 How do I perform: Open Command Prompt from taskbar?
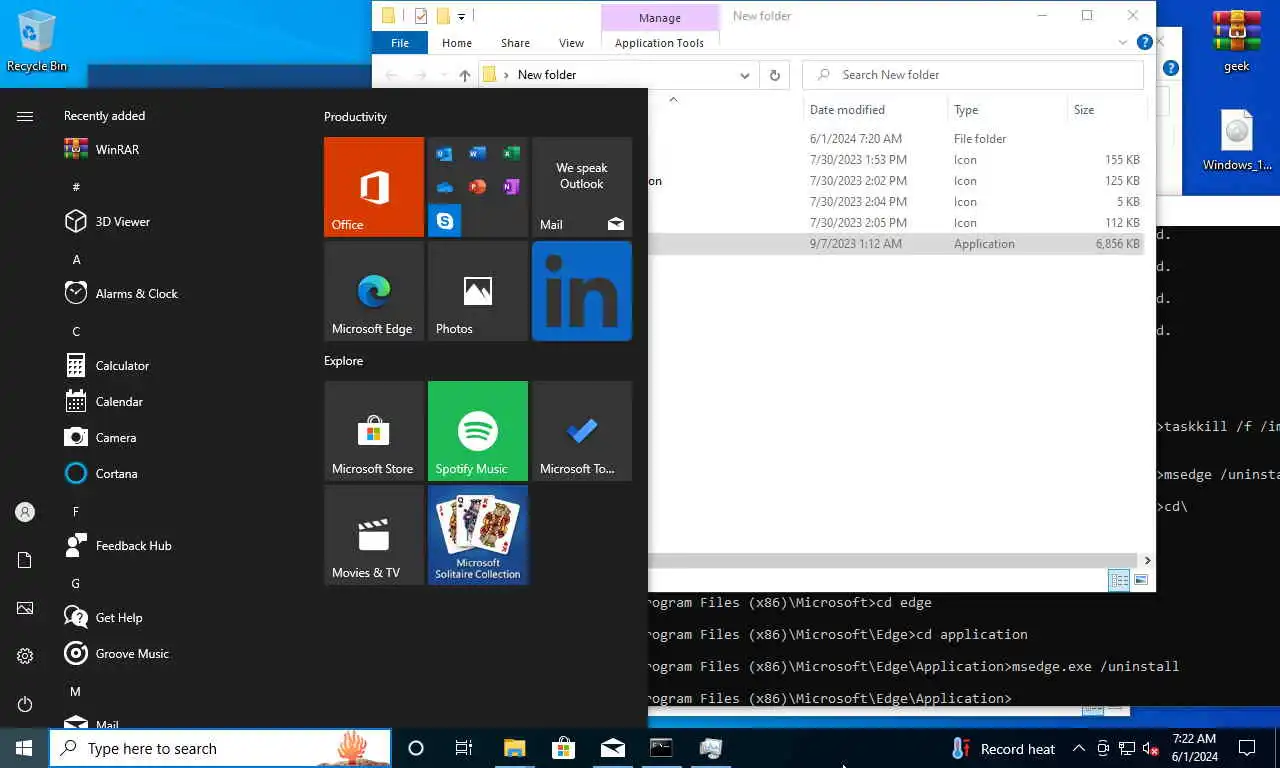(661, 748)
